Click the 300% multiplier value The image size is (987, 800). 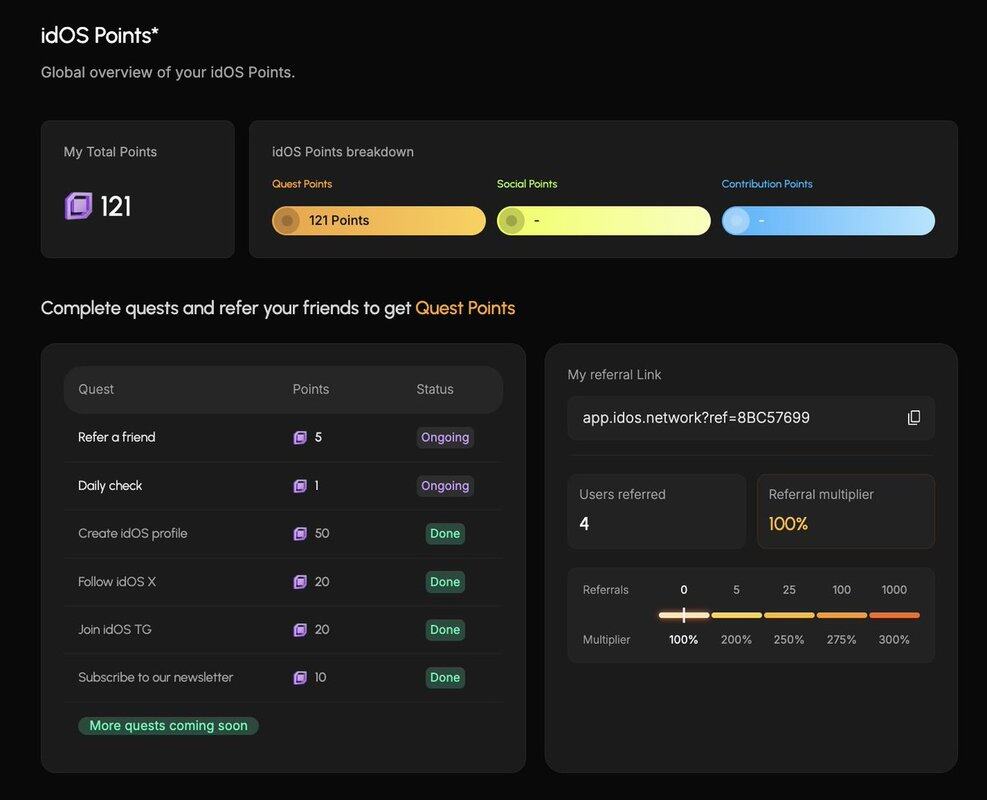[894, 639]
